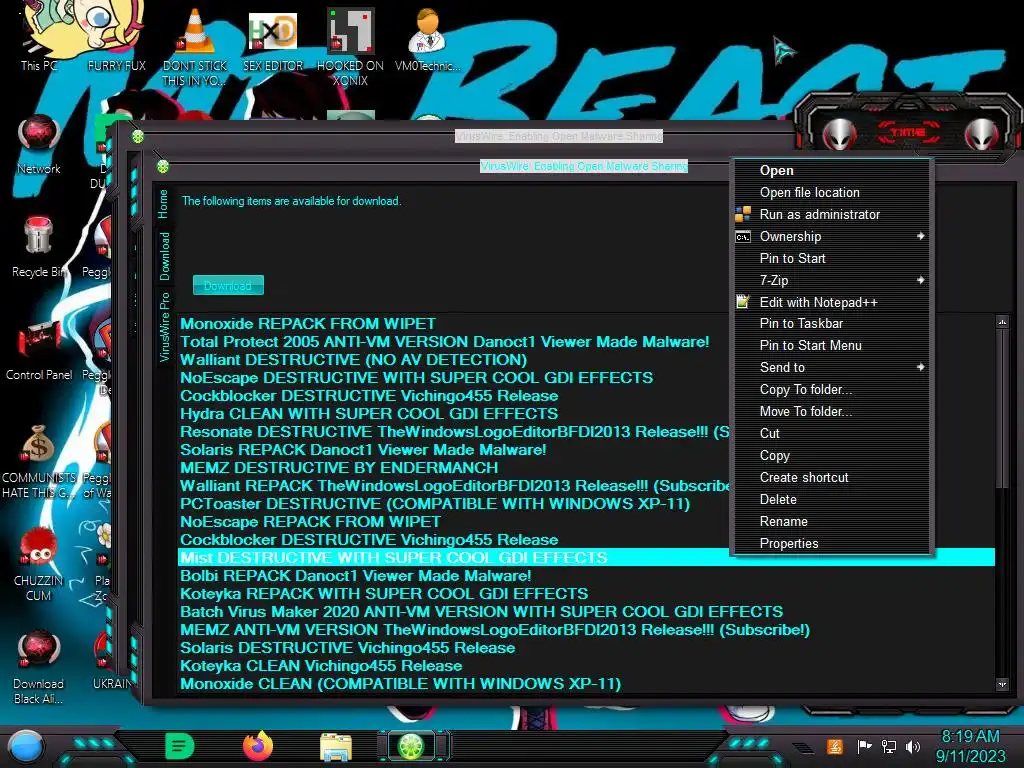Open the Recycle Bin desktop icon
Image resolution: width=1024 pixels, height=768 pixels.
pyautogui.click(x=39, y=246)
